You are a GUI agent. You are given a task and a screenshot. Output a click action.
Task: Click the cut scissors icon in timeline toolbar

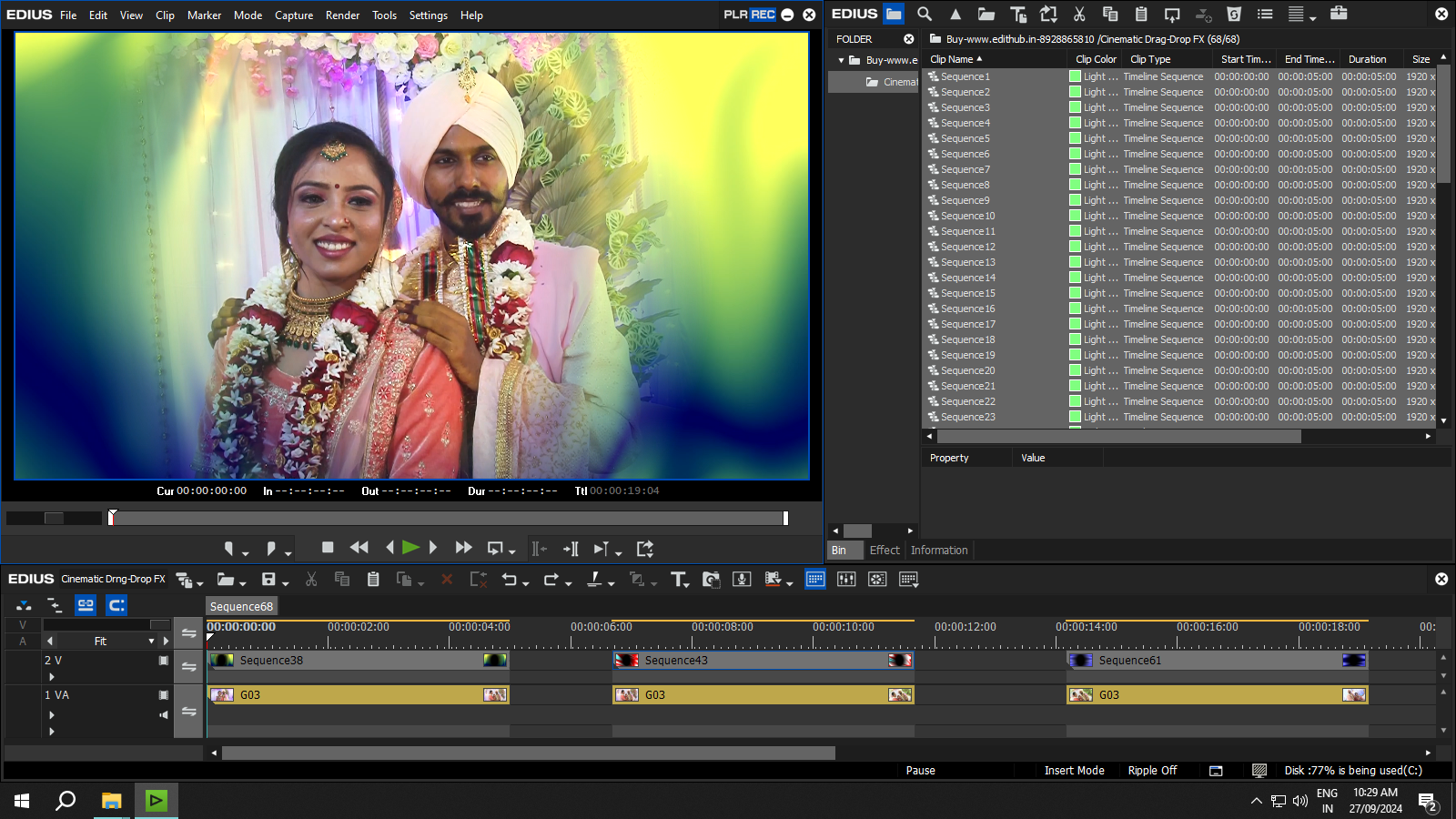[x=311, y=580]
